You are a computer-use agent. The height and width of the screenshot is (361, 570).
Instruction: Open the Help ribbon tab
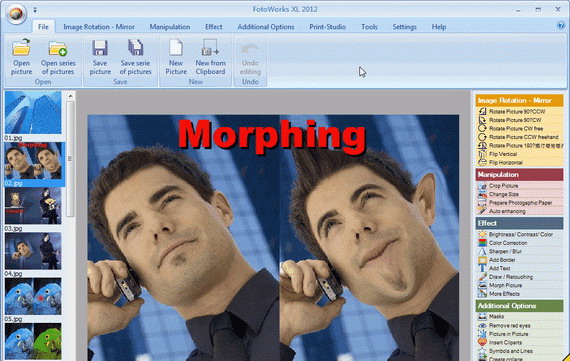click(x=439, y=27)
